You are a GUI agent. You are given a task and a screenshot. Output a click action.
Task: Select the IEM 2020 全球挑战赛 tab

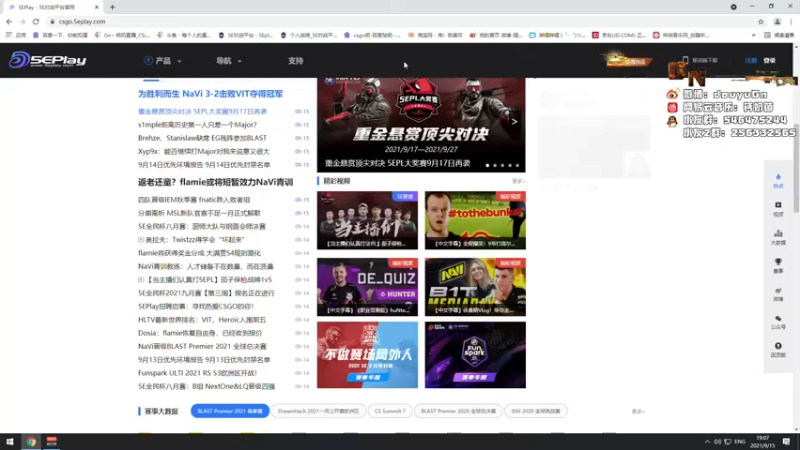pyautogui.click(x=536, y=411)
